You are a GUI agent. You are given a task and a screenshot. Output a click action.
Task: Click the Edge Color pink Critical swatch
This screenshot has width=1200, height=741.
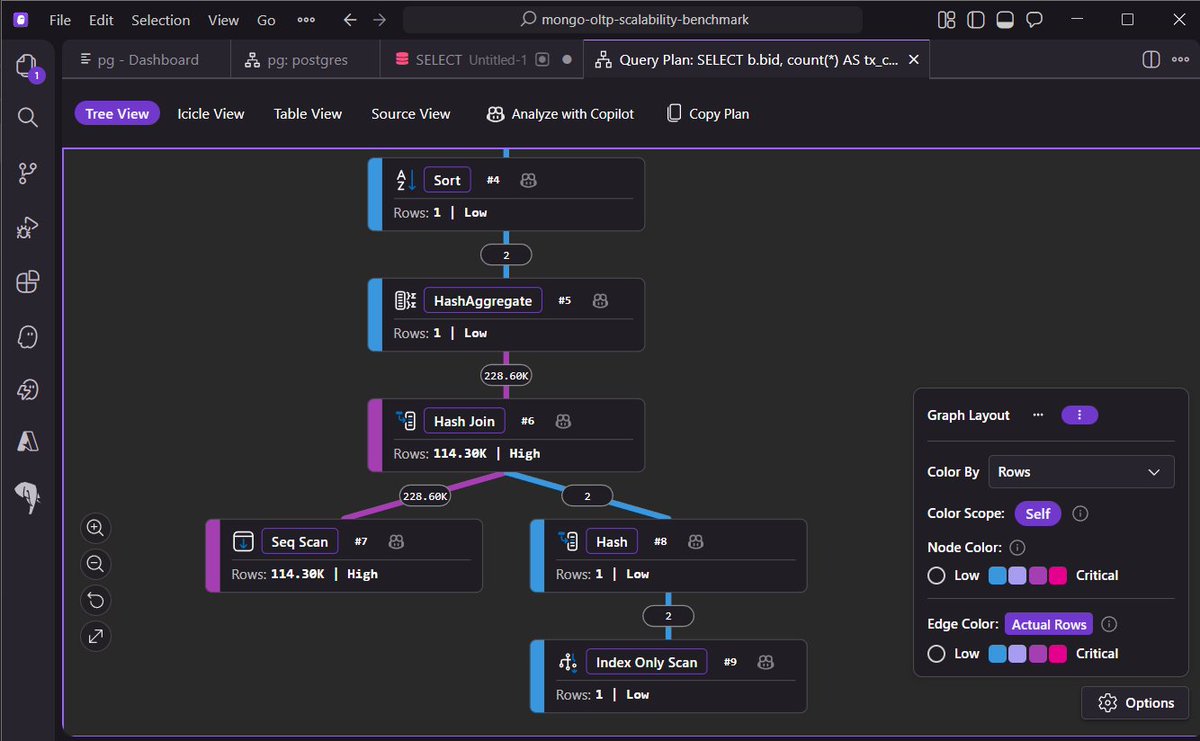click(x=1057, y=653)
